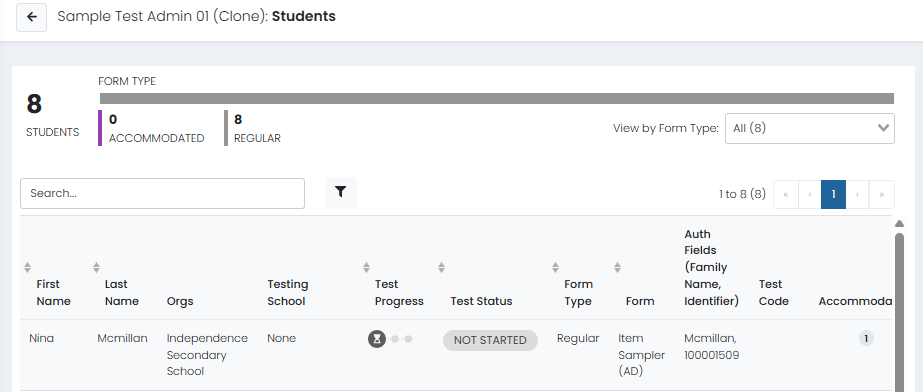Sort by Last Name column arrows

pos(97,268)
